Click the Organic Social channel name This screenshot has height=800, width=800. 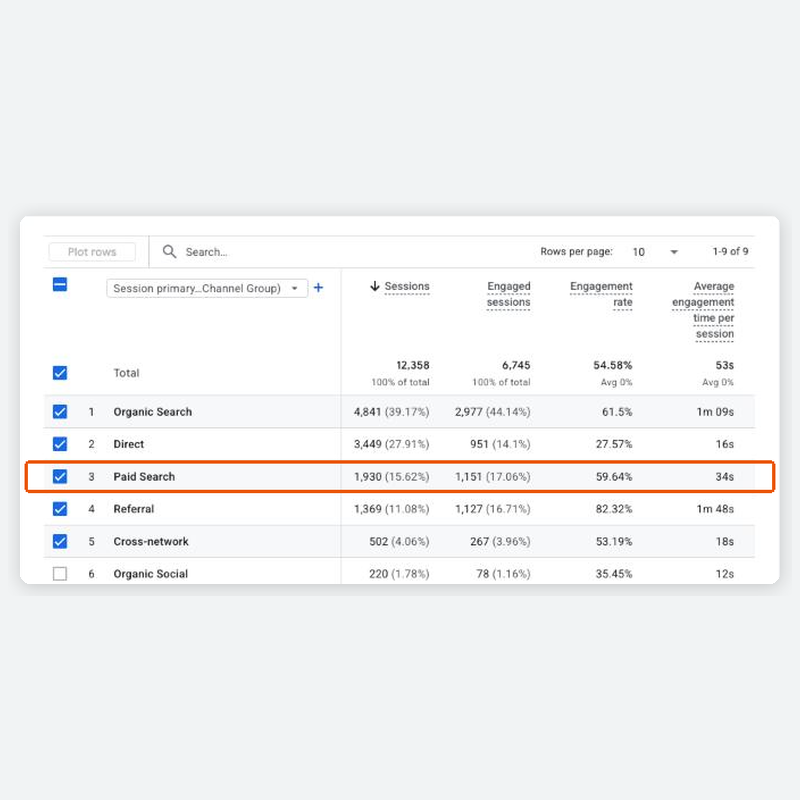(151, 573)
